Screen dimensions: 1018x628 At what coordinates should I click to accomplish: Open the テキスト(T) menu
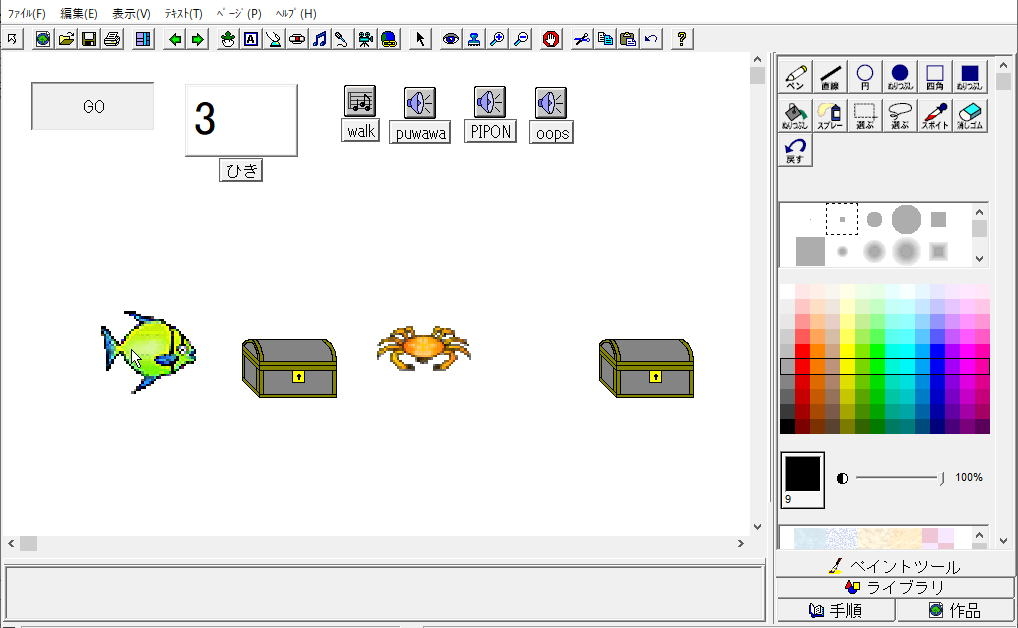click(183, 14)
